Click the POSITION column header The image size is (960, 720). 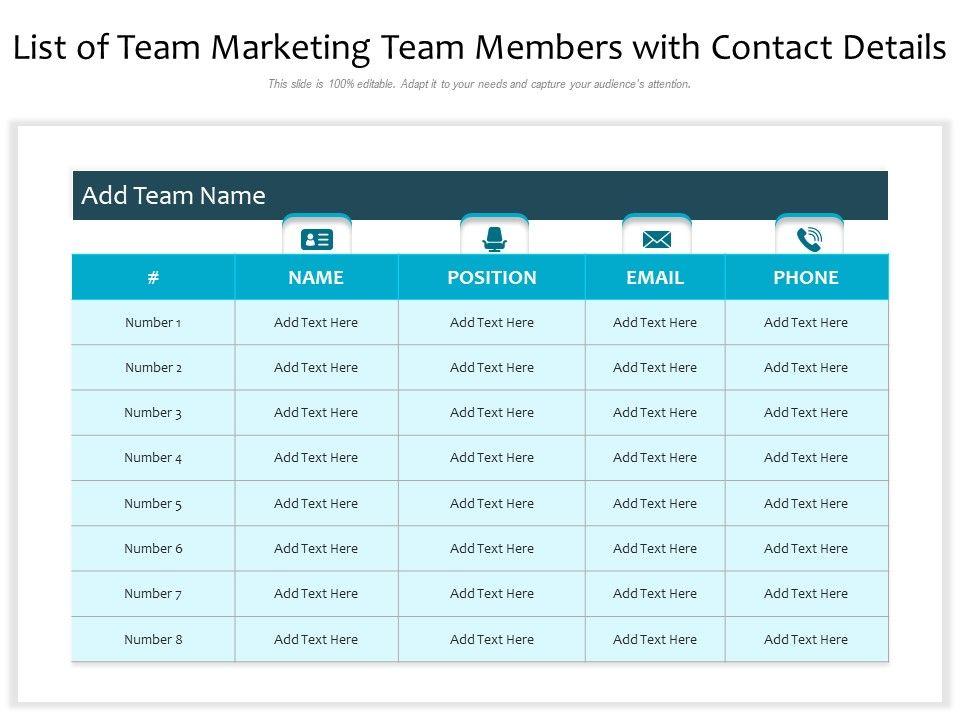492,278
